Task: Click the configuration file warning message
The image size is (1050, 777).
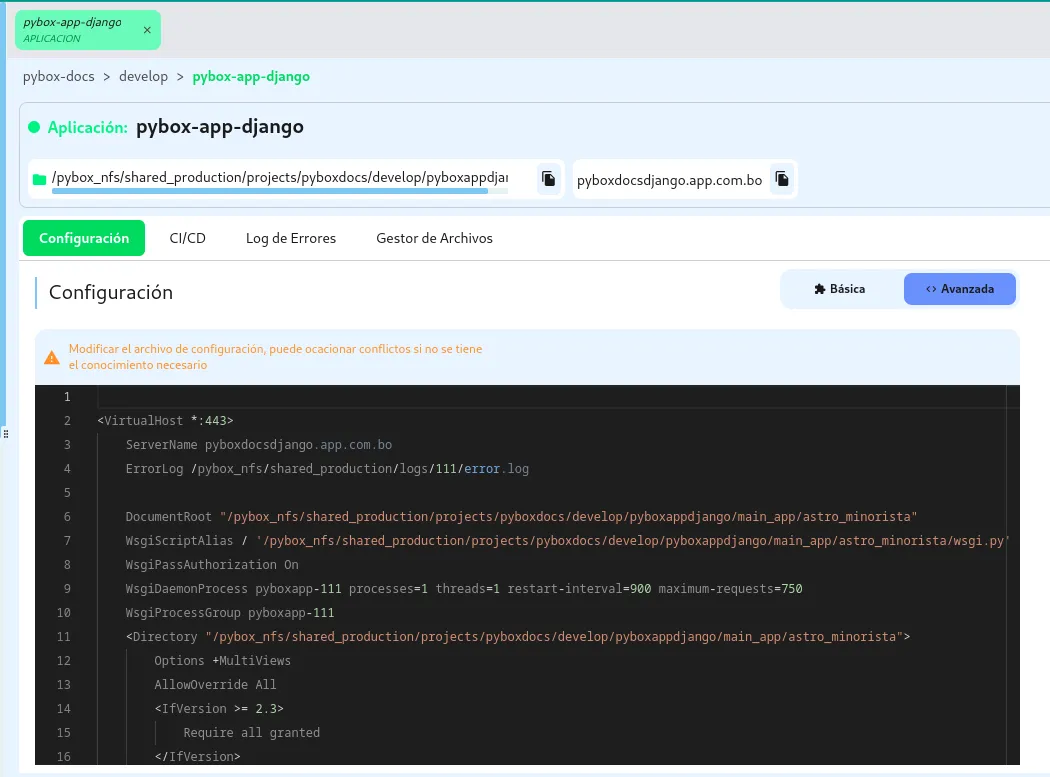Action: 275,357
